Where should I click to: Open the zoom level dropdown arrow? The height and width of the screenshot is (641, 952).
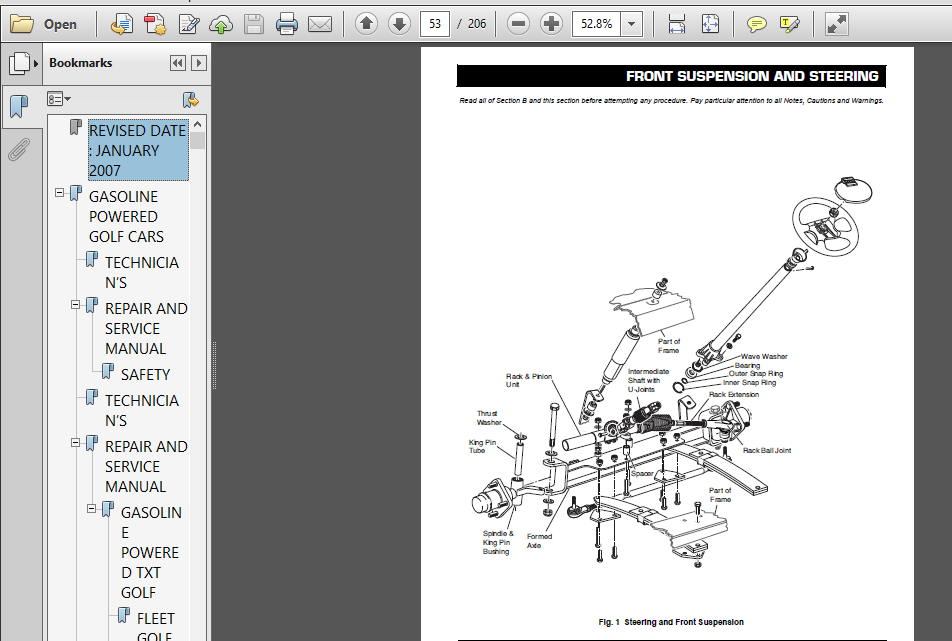(631, 24)
